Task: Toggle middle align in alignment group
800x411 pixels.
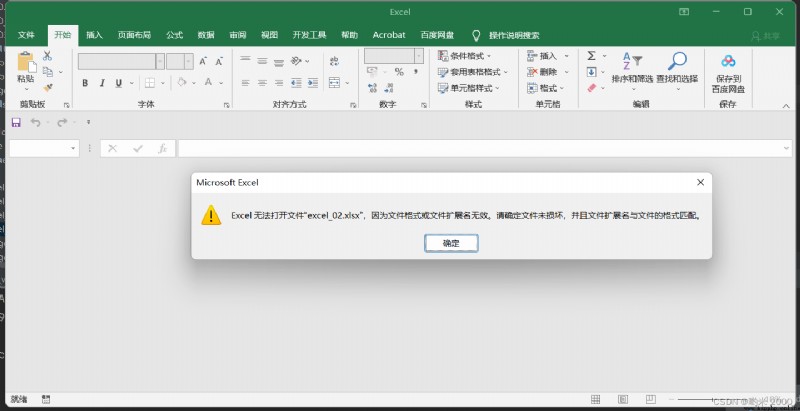Action: [x=262, y=61]
